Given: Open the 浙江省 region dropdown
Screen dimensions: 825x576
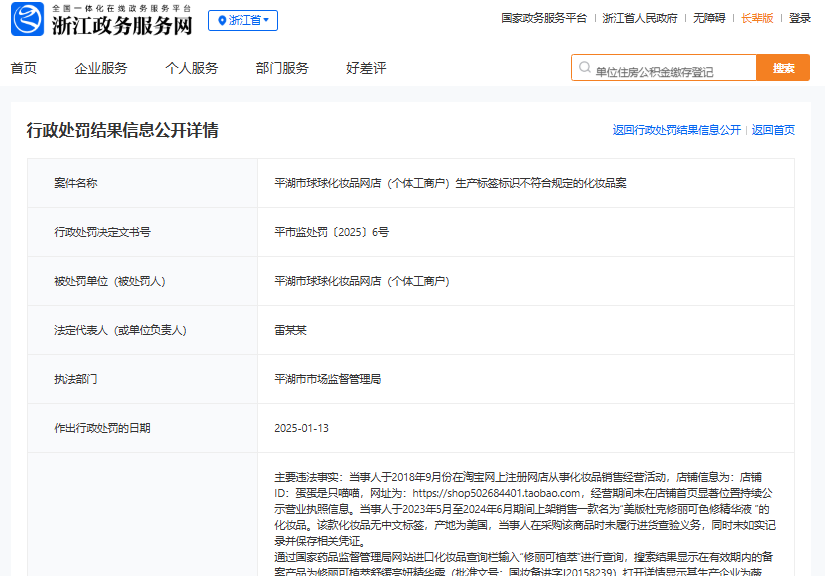Looking at the screenshot, I should coord(243,20).
